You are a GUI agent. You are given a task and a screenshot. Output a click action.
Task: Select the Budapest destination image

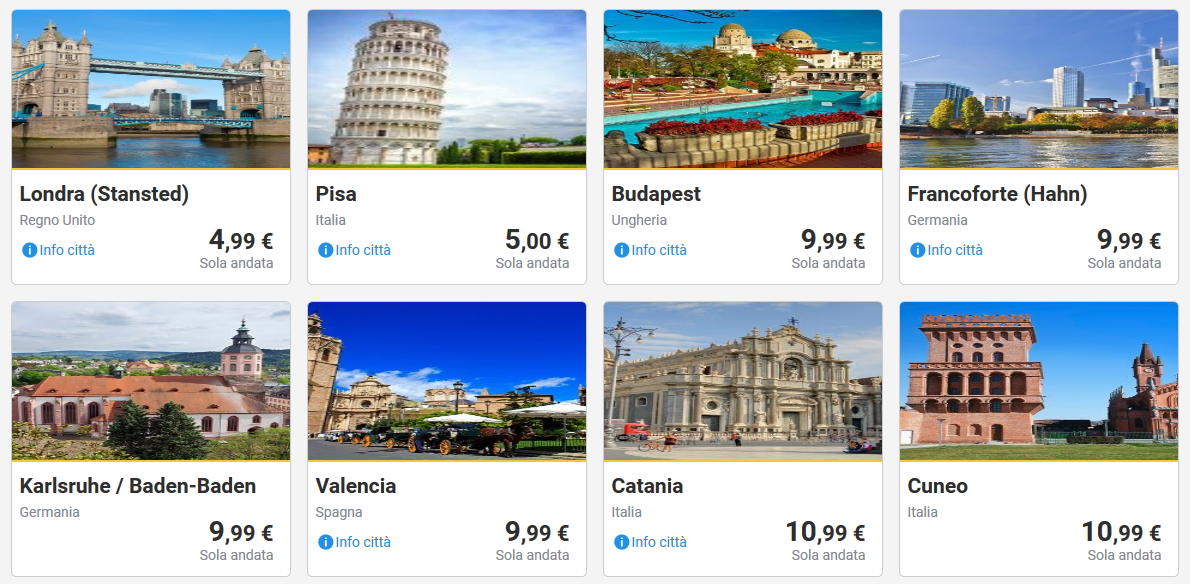click(x=743, y=89)
